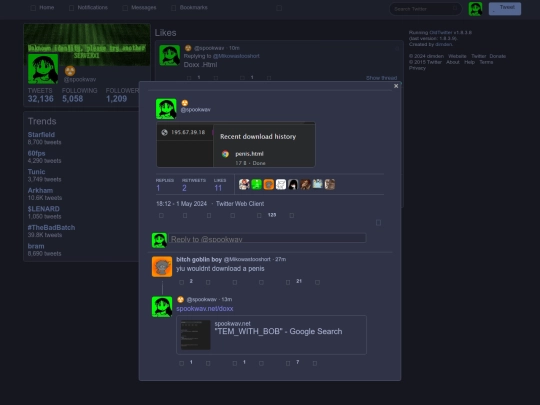
Task: Click the bright green liker avatar
Action: 257,184
